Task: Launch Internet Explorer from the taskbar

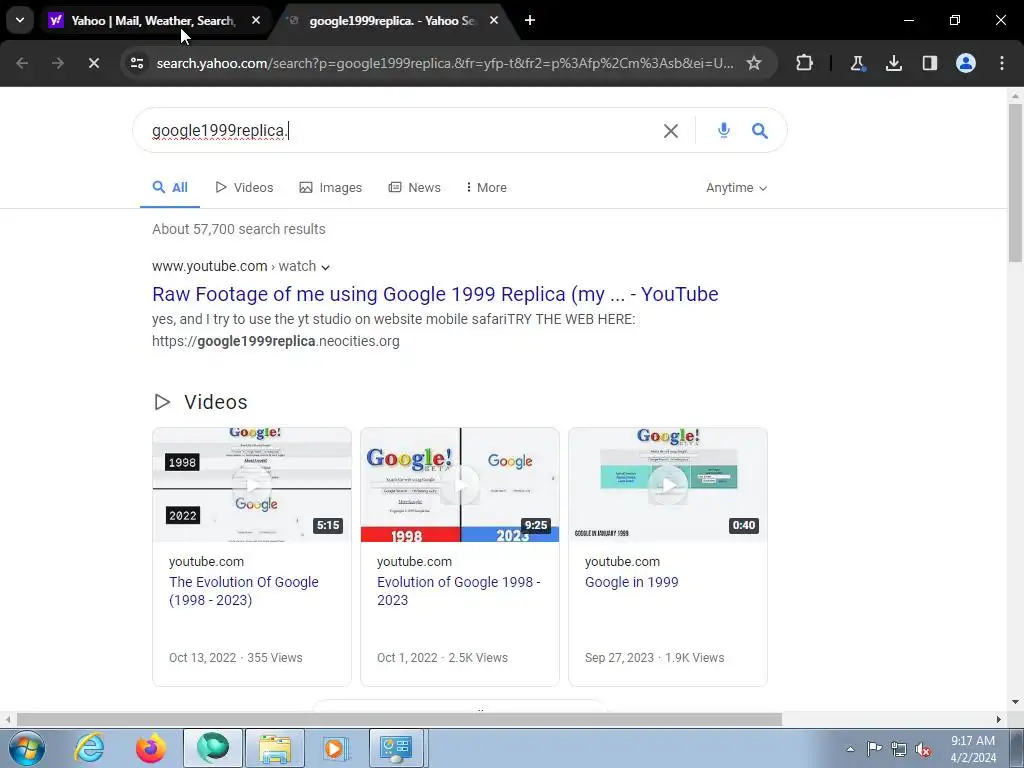Action: pos(89,748)
